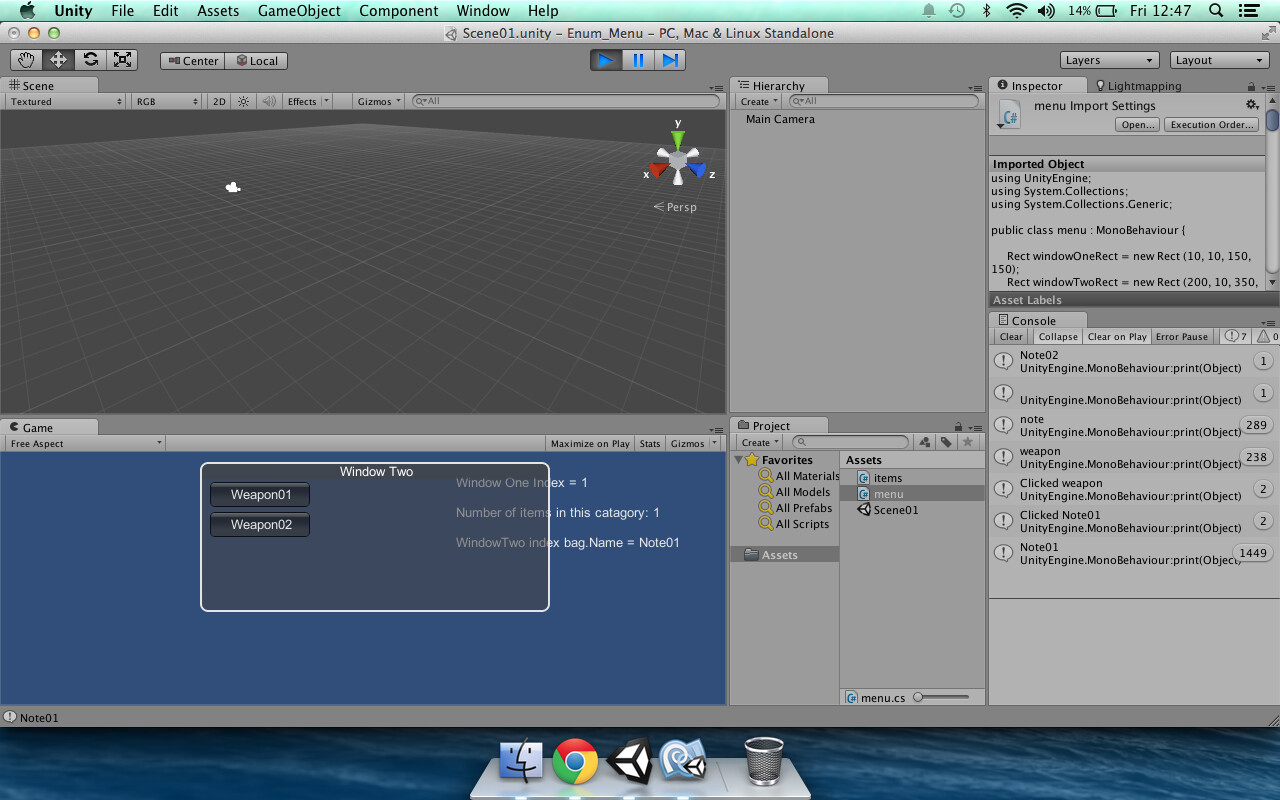Select Main Camera in Hierarchy
The width and height of the screenshot is (1280, 800).
780,119
